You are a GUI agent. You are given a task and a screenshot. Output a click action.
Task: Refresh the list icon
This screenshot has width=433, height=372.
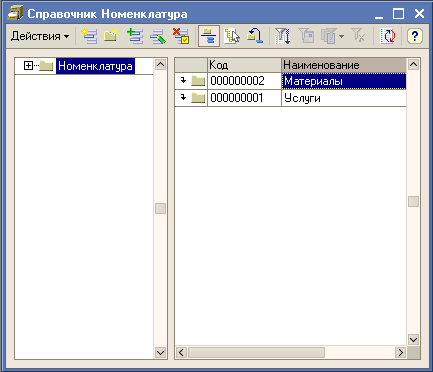pyautogui.click(x=388, y=36)
